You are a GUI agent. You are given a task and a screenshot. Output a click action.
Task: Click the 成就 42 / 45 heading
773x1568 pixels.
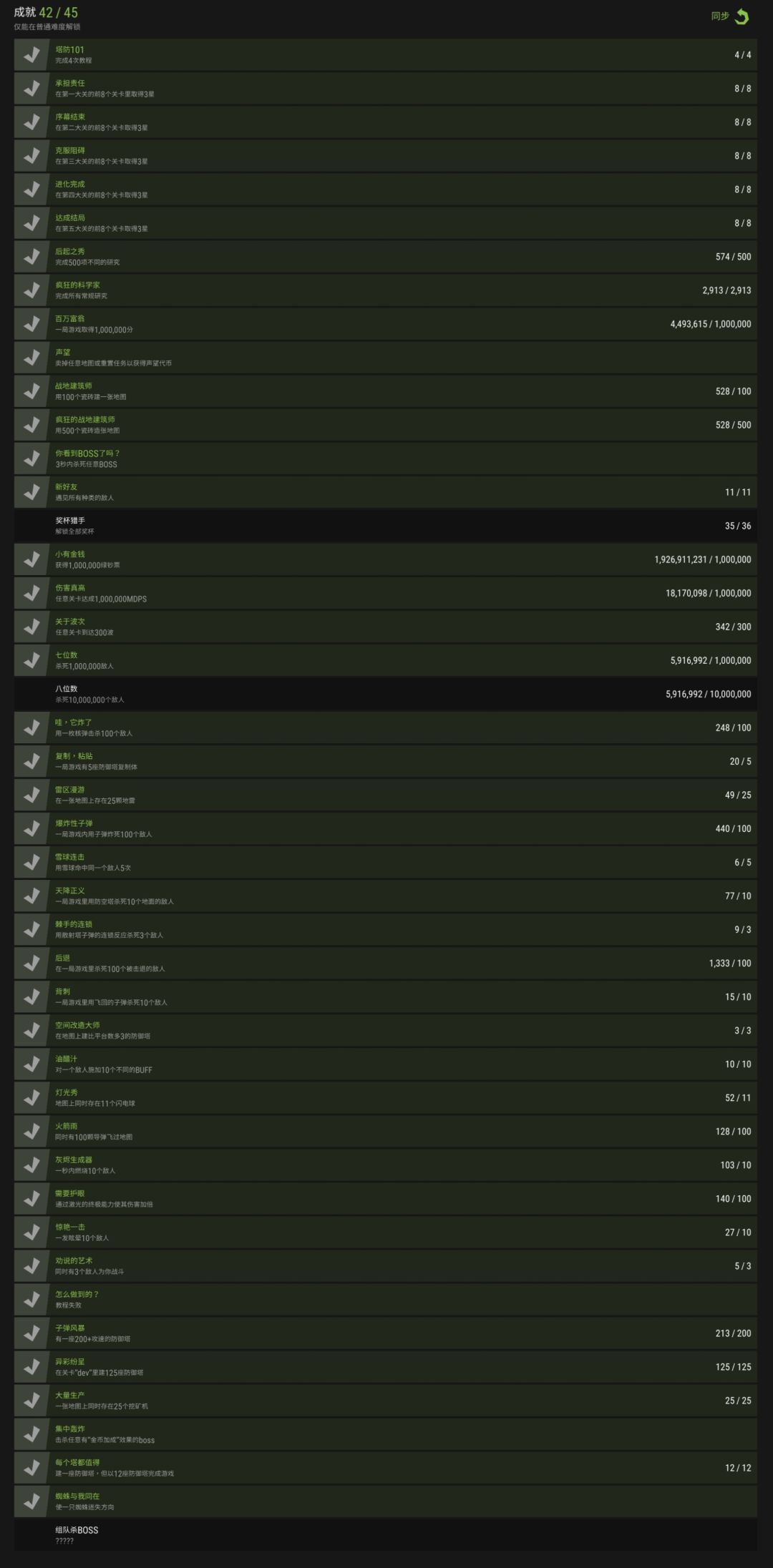coord(46,13)
